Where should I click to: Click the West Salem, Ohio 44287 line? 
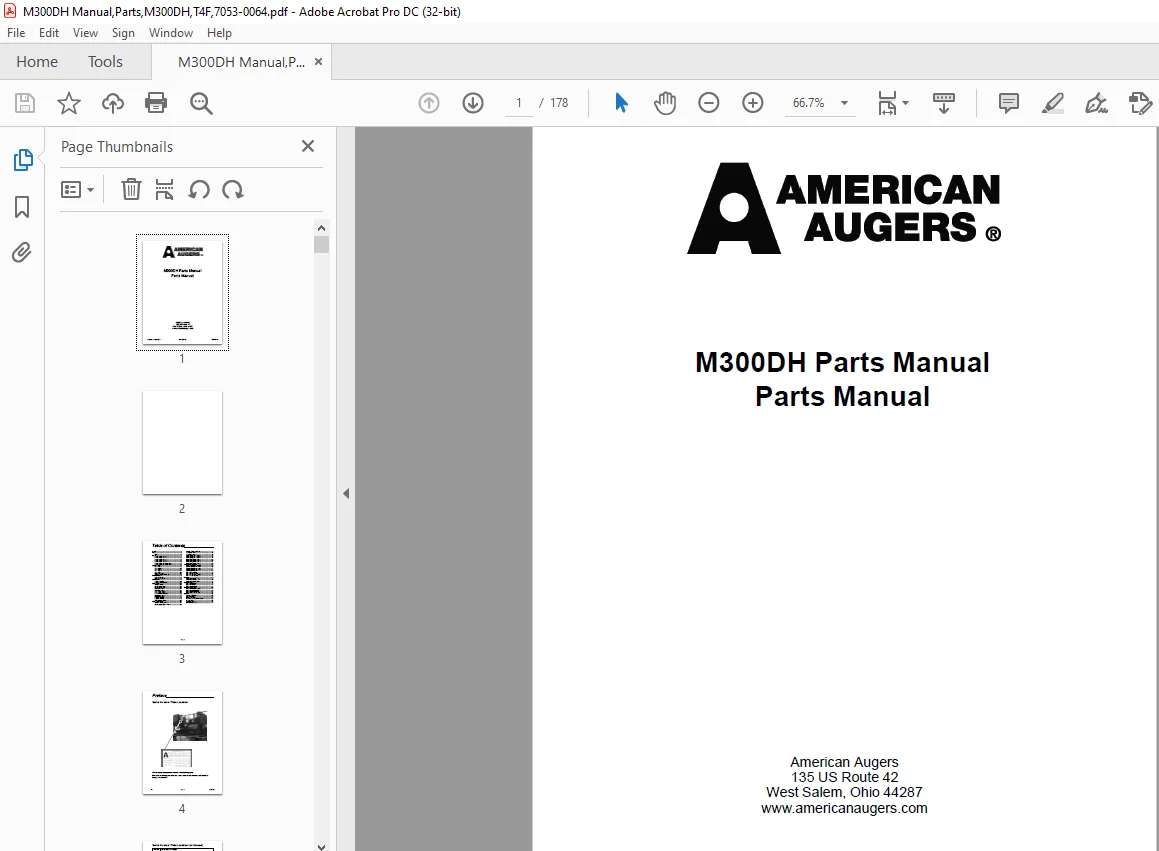[x=844, y=792]
